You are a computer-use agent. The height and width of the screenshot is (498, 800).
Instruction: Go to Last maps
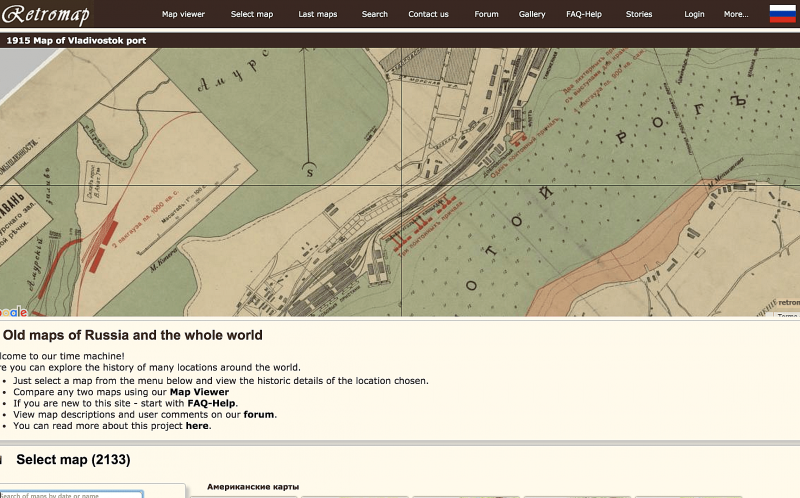pos(317,14)
